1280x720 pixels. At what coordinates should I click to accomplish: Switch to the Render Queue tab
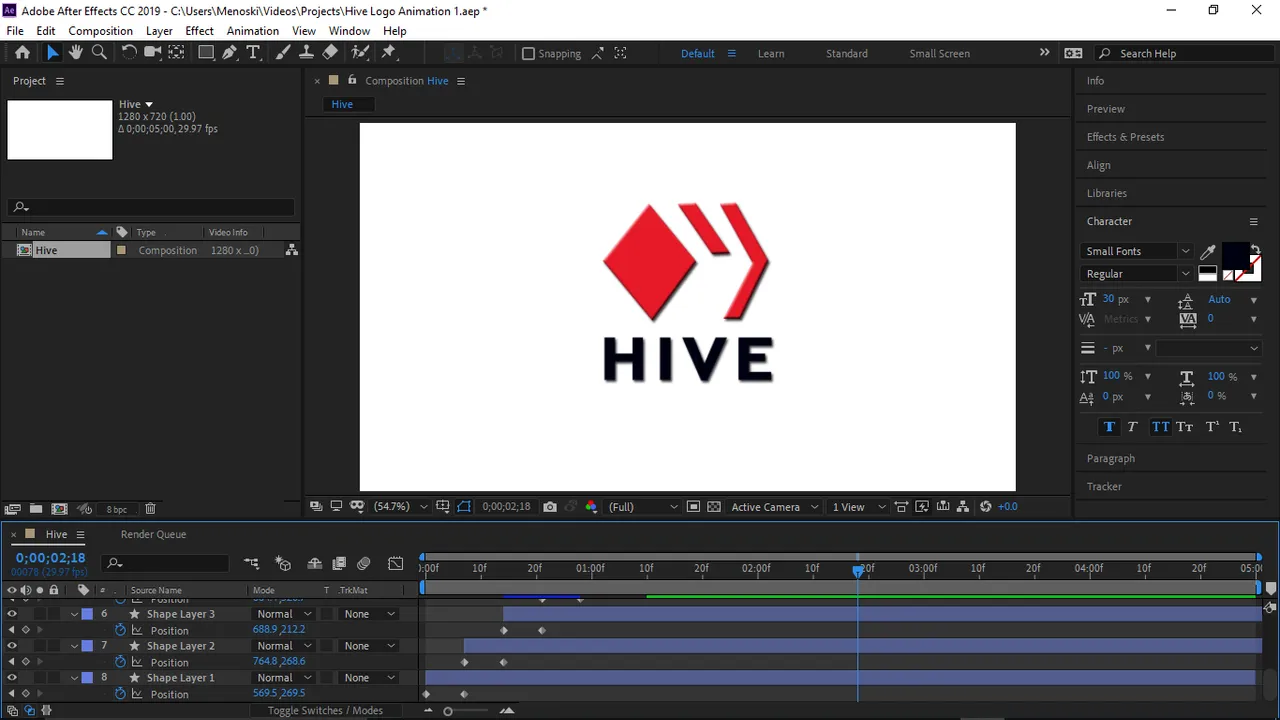tap(153, 534)
